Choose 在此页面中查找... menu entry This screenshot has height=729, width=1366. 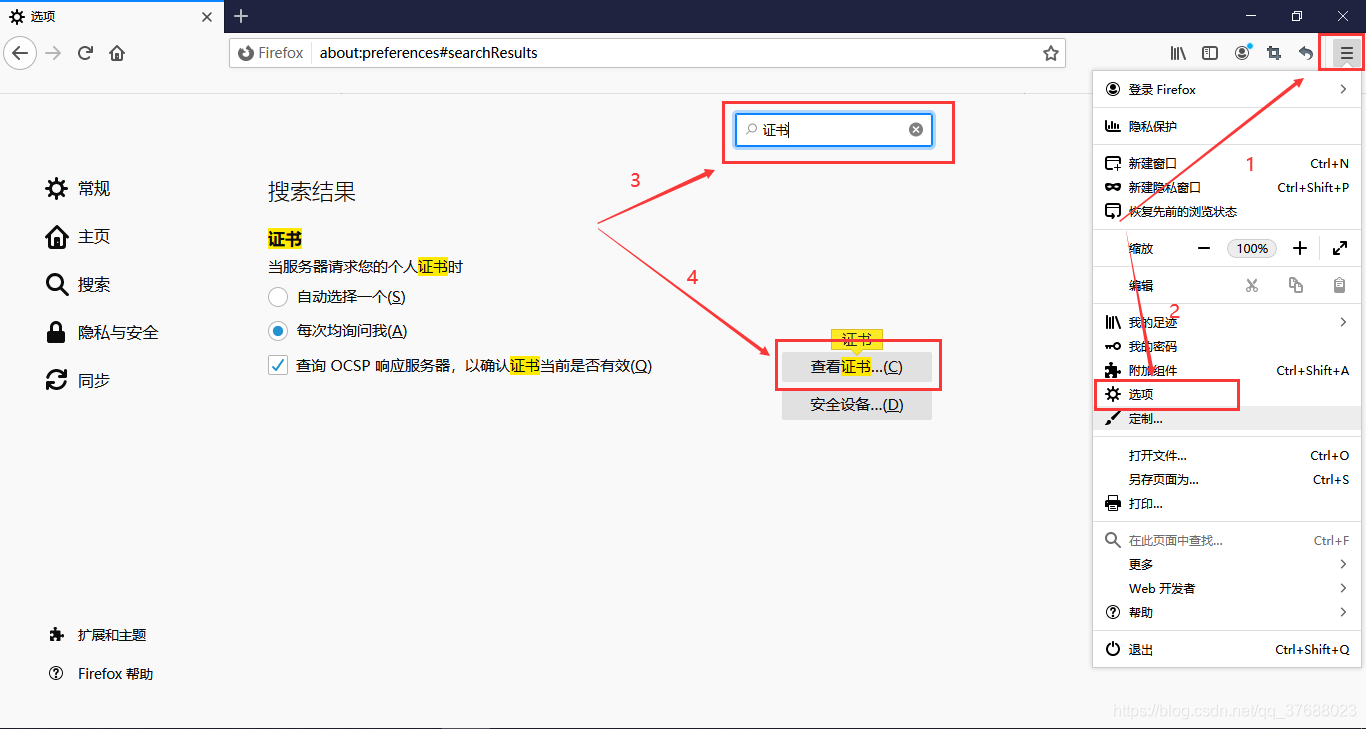(x=1227, y=540)
